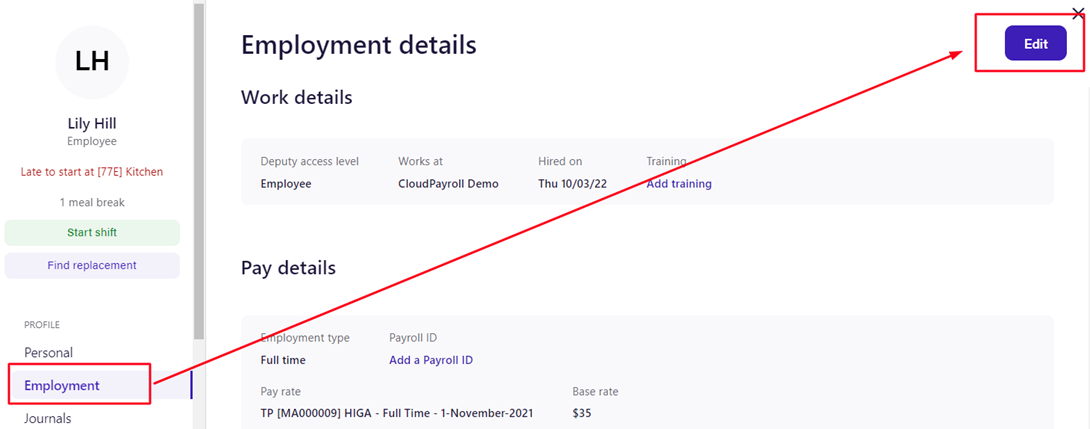Open the Personal profile section
The width and height of the screenshot is (1090, 429).
[x=49, y=353]
